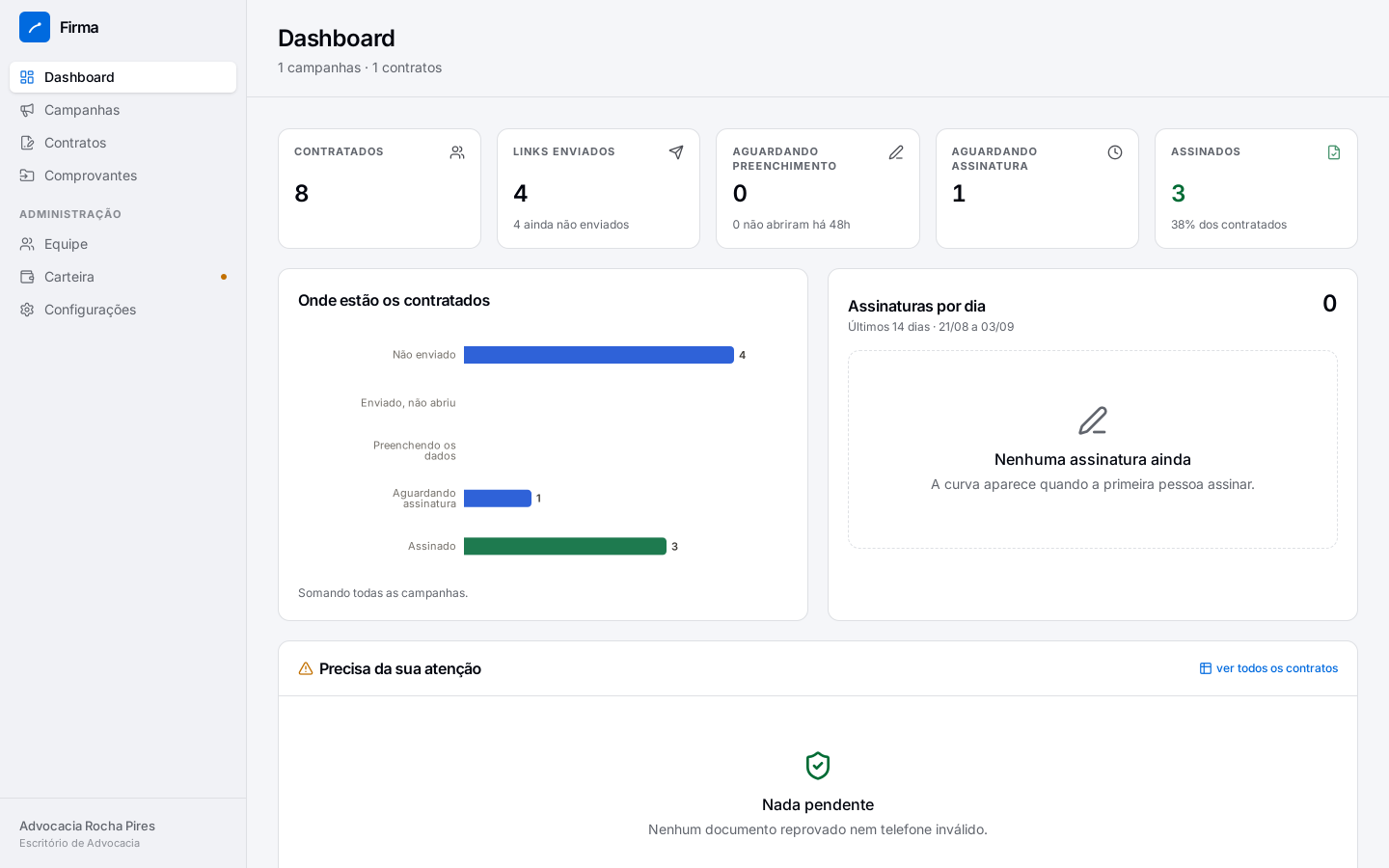Click the 'Aguardando assinatura' chart bar

(498, 499)
